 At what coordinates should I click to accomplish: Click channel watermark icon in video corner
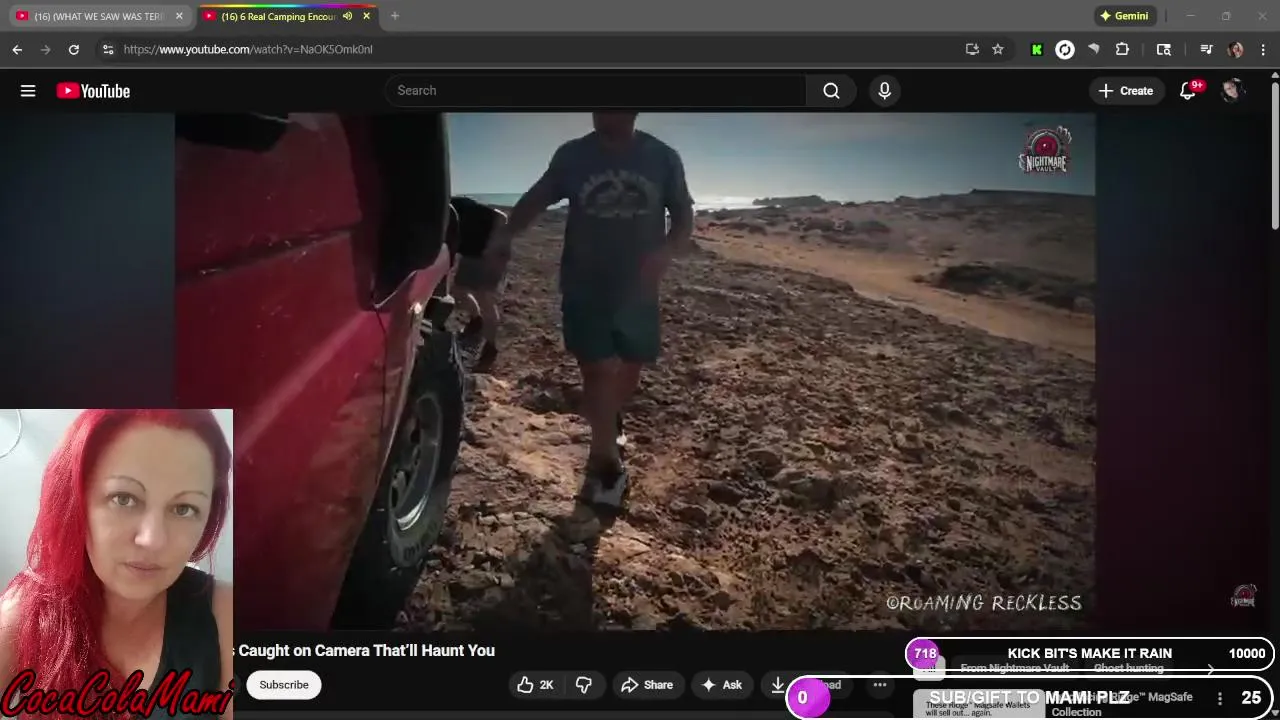tap(1243, 597)
